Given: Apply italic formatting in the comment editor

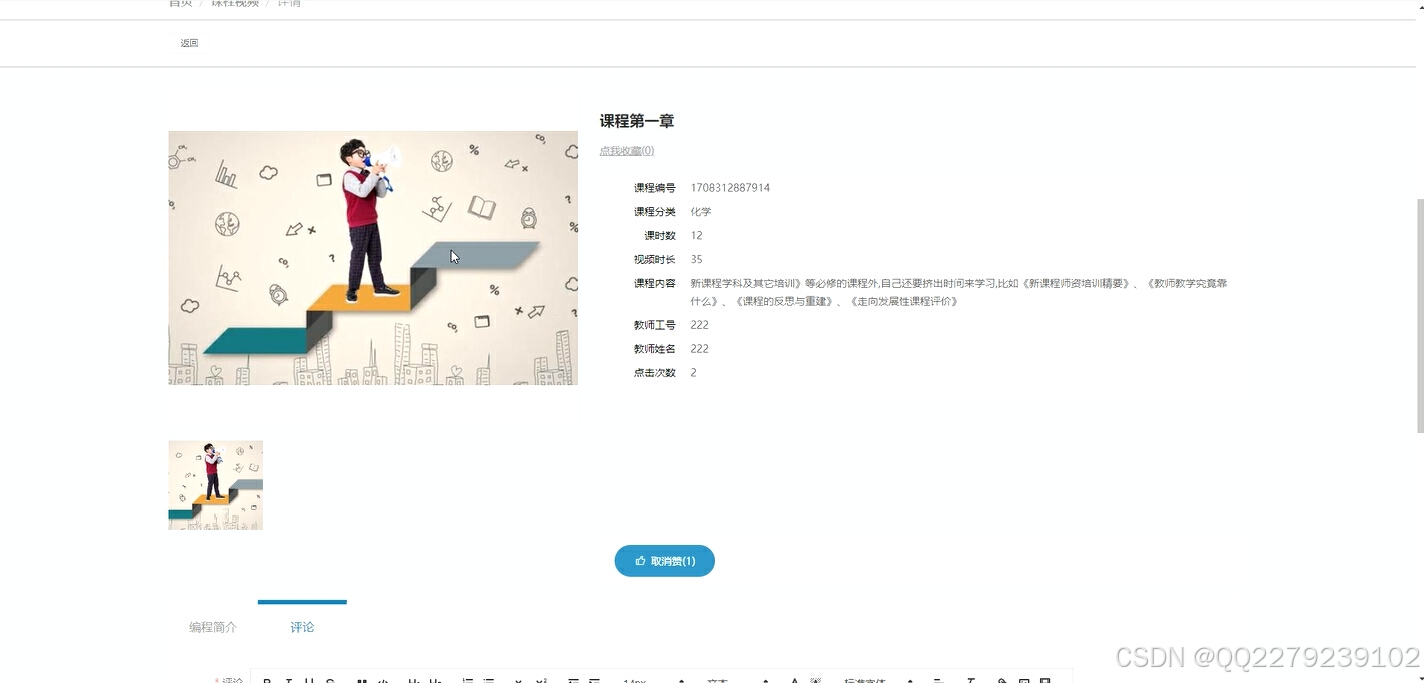Looking at the screenshot, I should [290, 678].
